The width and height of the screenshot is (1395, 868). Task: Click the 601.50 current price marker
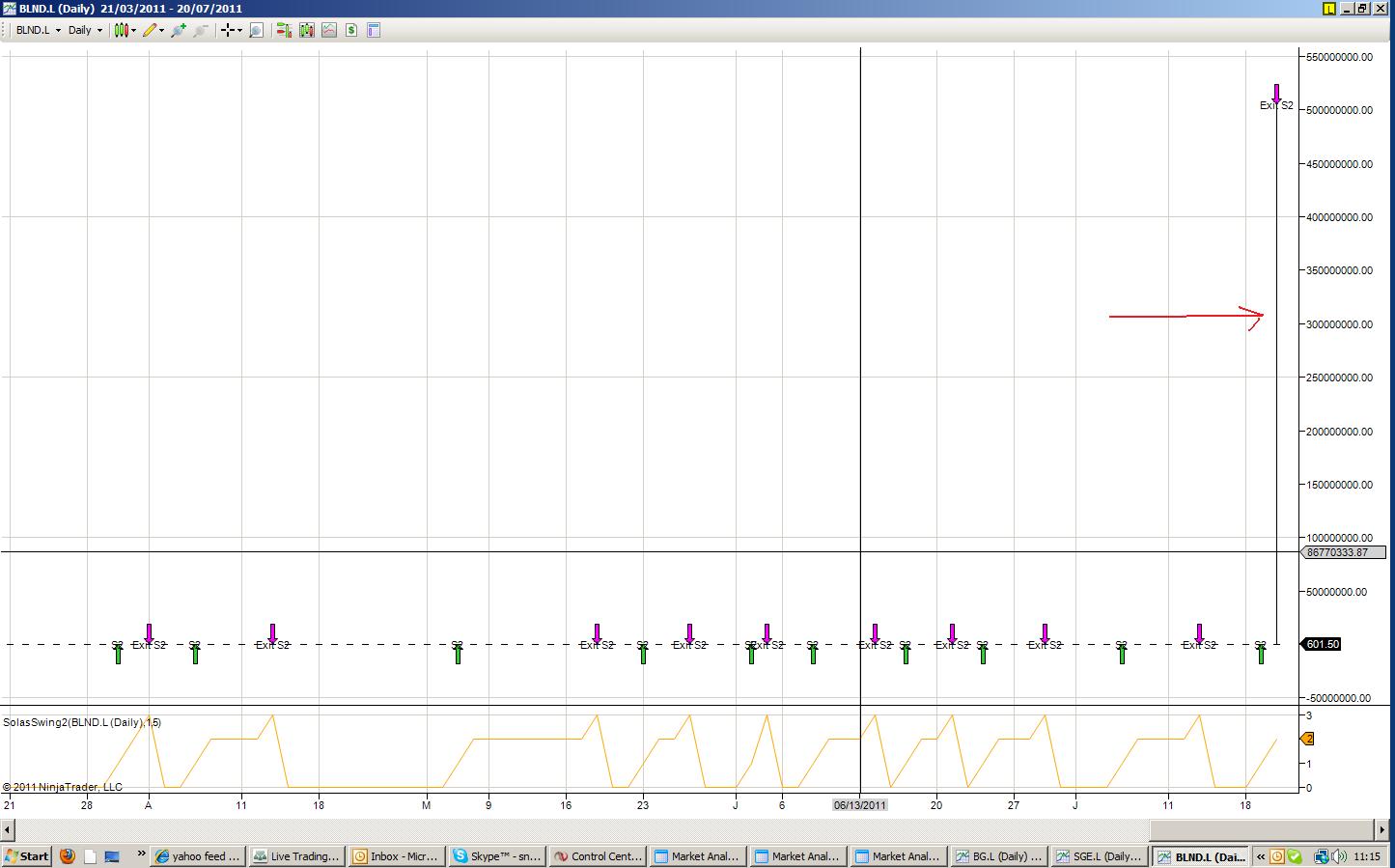(1322, 644)
